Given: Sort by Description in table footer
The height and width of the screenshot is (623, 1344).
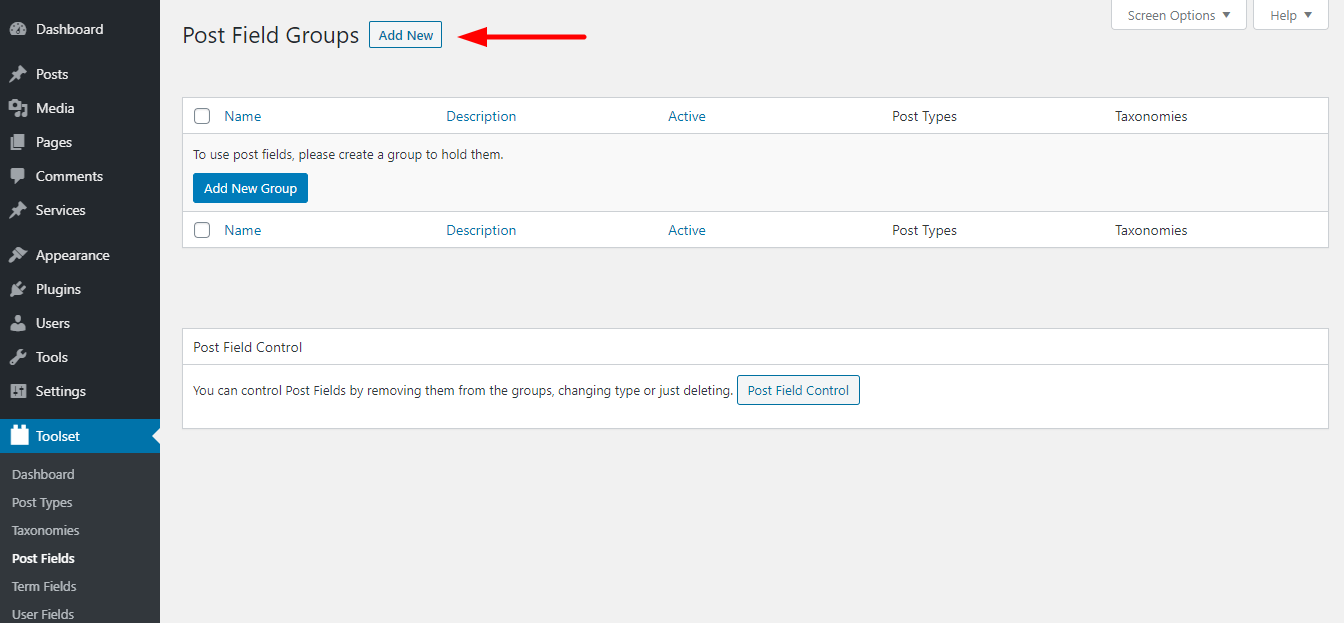Looking at the screenshot, I should (481, 230).
